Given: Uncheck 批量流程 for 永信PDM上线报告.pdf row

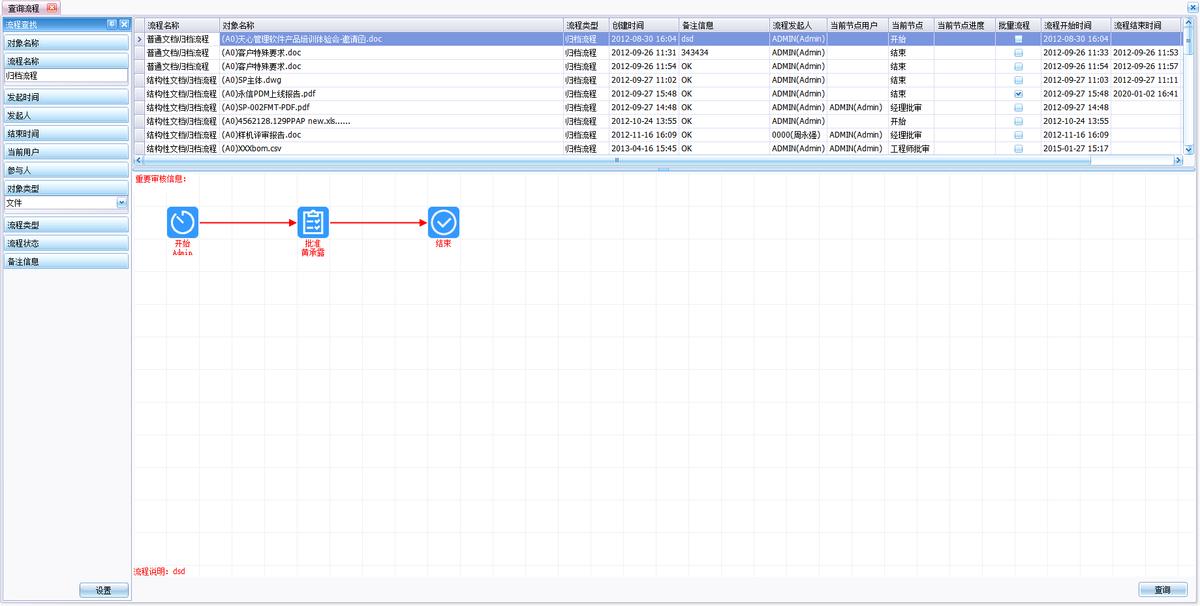Looking at the screenshot, I should [x=1018, y=94].
